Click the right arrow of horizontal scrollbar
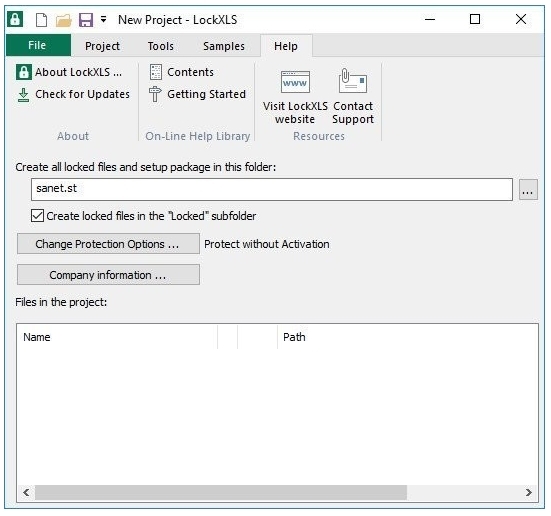This screenshot has width=551, height=516. pos(529,492)
